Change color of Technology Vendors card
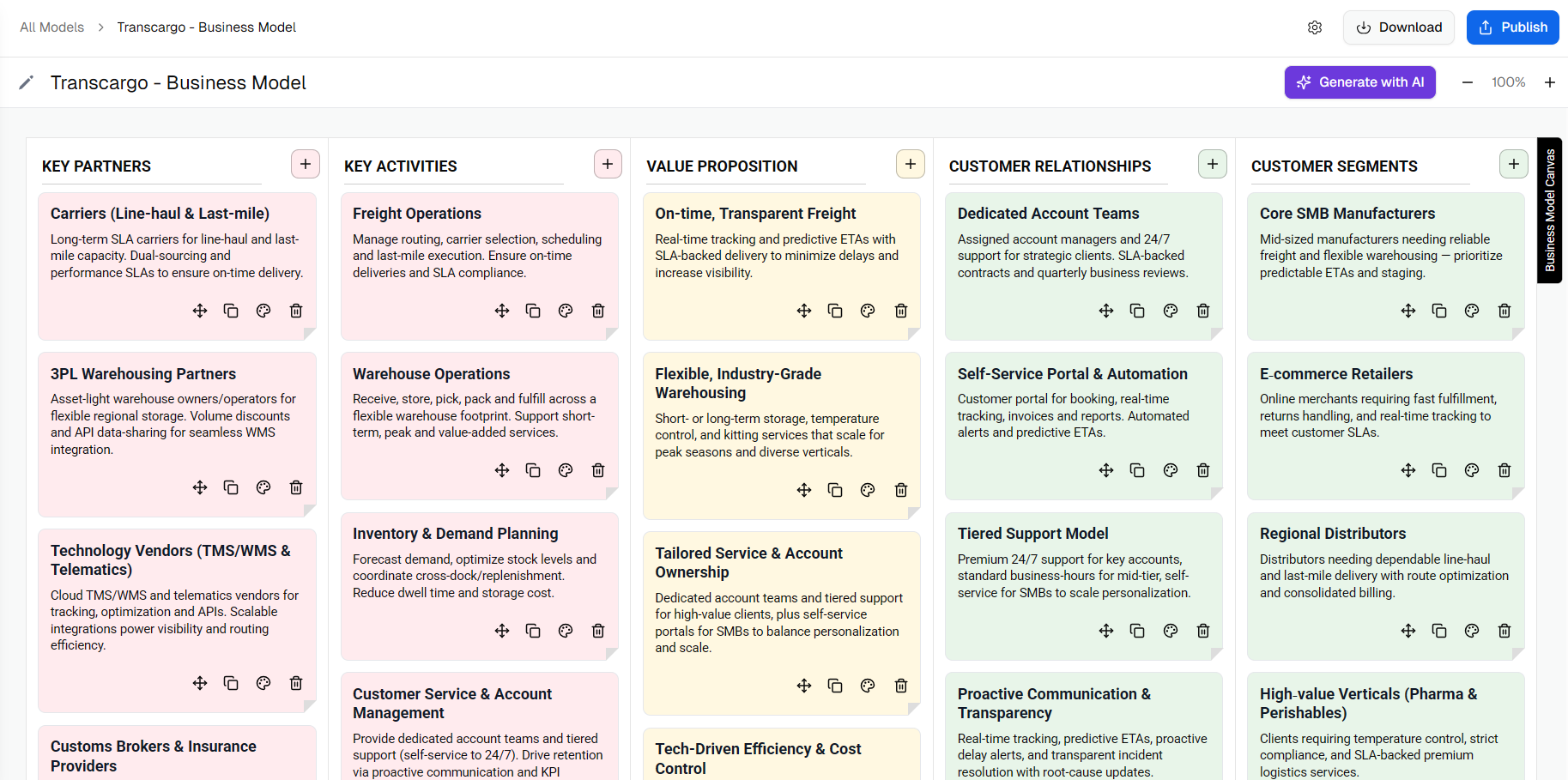 coord(263,683)
